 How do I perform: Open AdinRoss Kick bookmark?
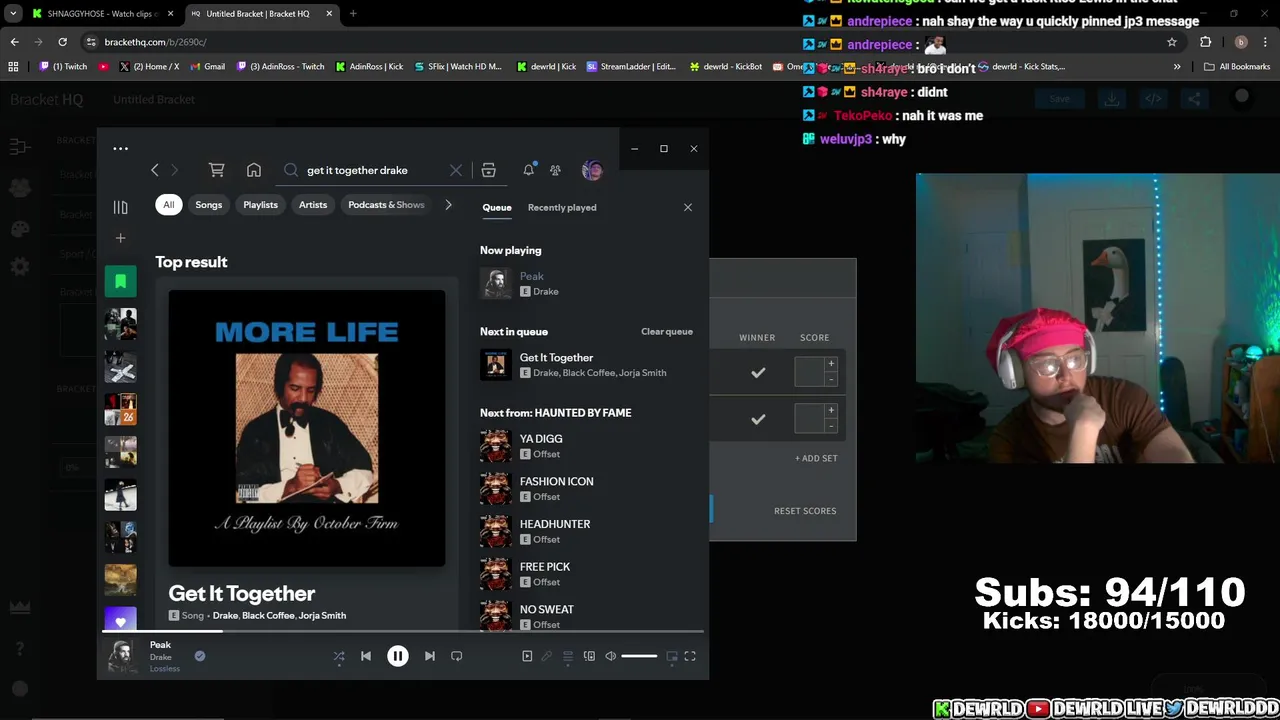(370, 67)
